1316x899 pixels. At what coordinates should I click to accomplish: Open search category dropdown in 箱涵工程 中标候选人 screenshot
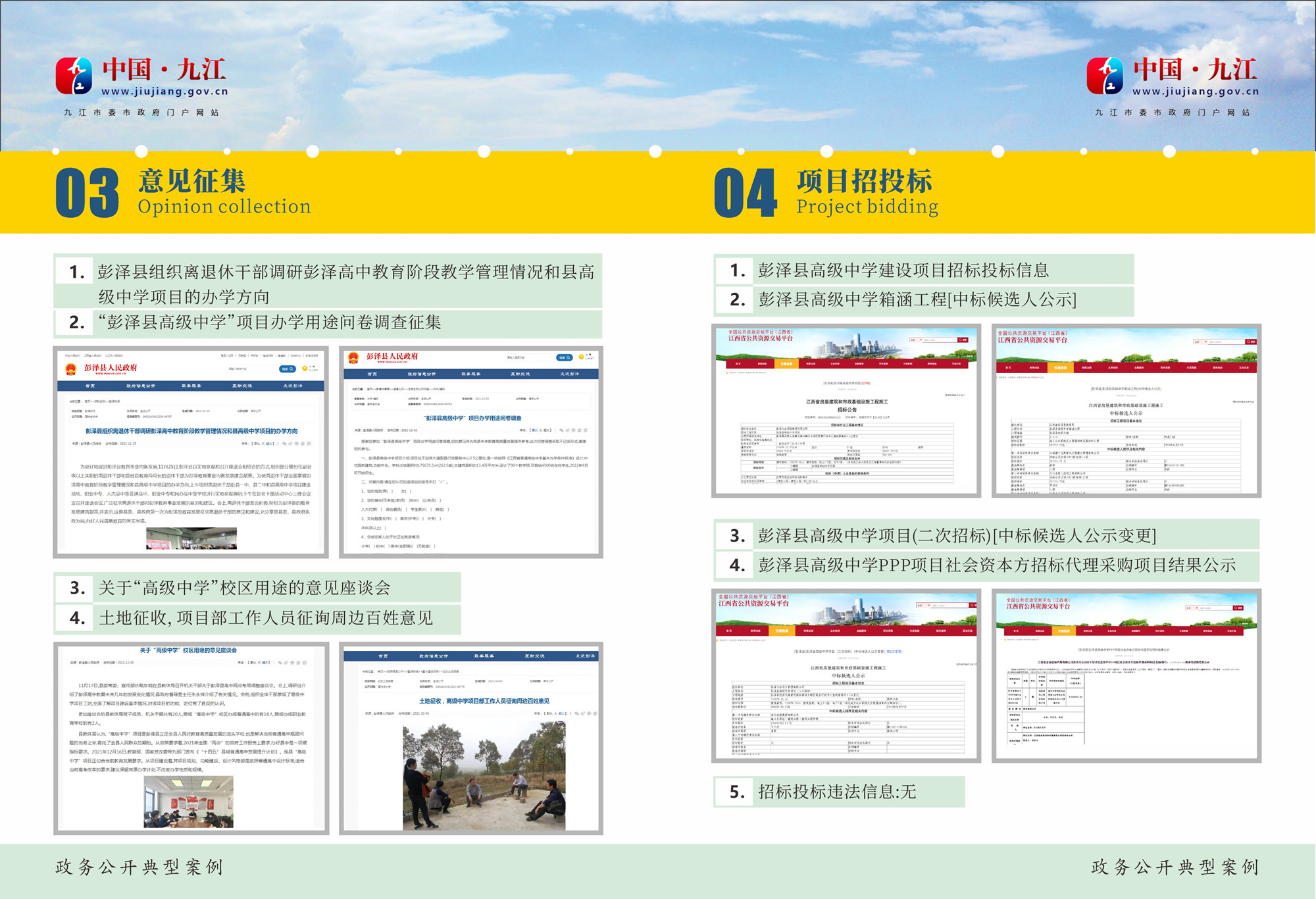(1200, 342)
